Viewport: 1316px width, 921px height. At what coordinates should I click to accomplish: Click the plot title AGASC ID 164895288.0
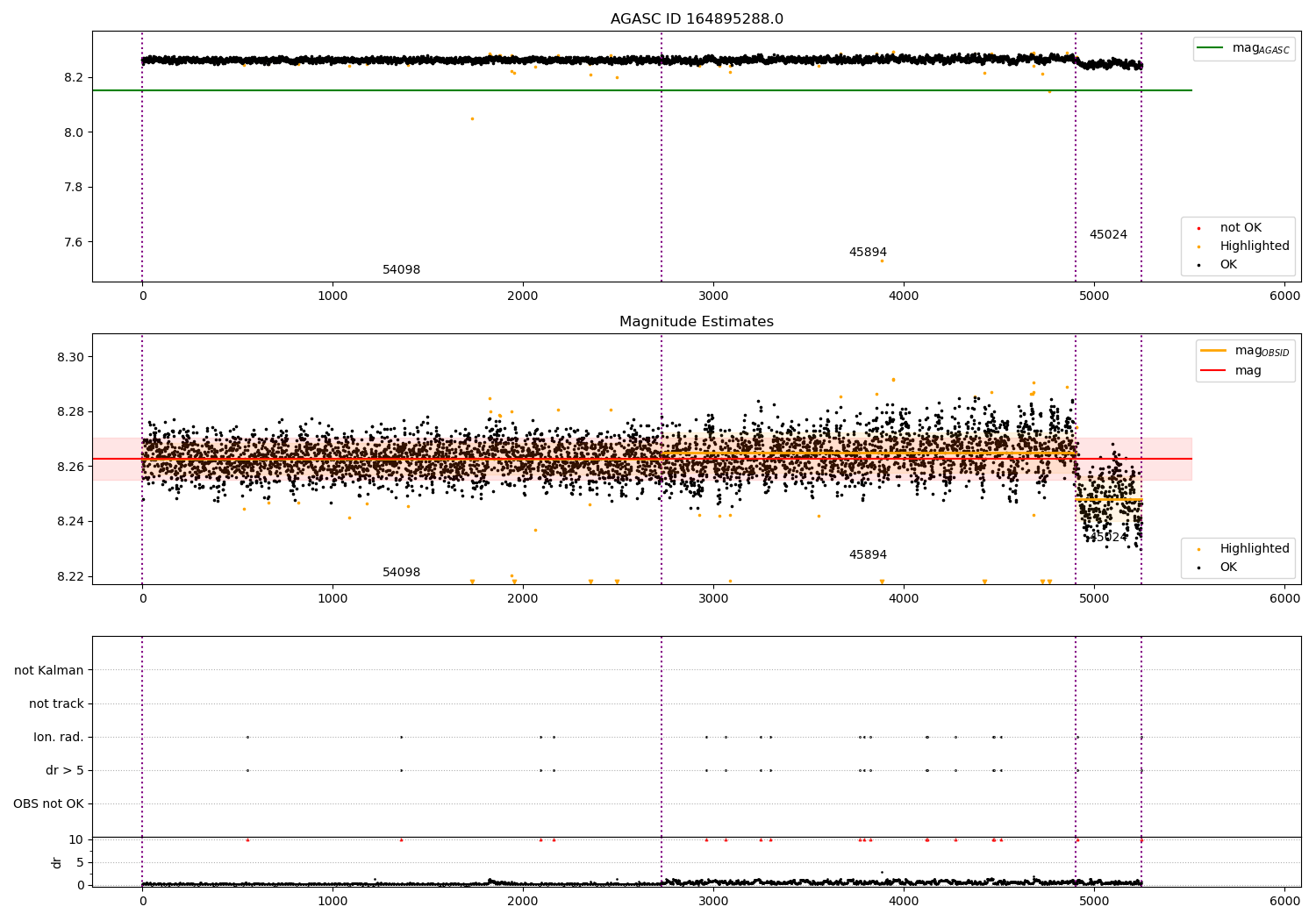[697, 19]
